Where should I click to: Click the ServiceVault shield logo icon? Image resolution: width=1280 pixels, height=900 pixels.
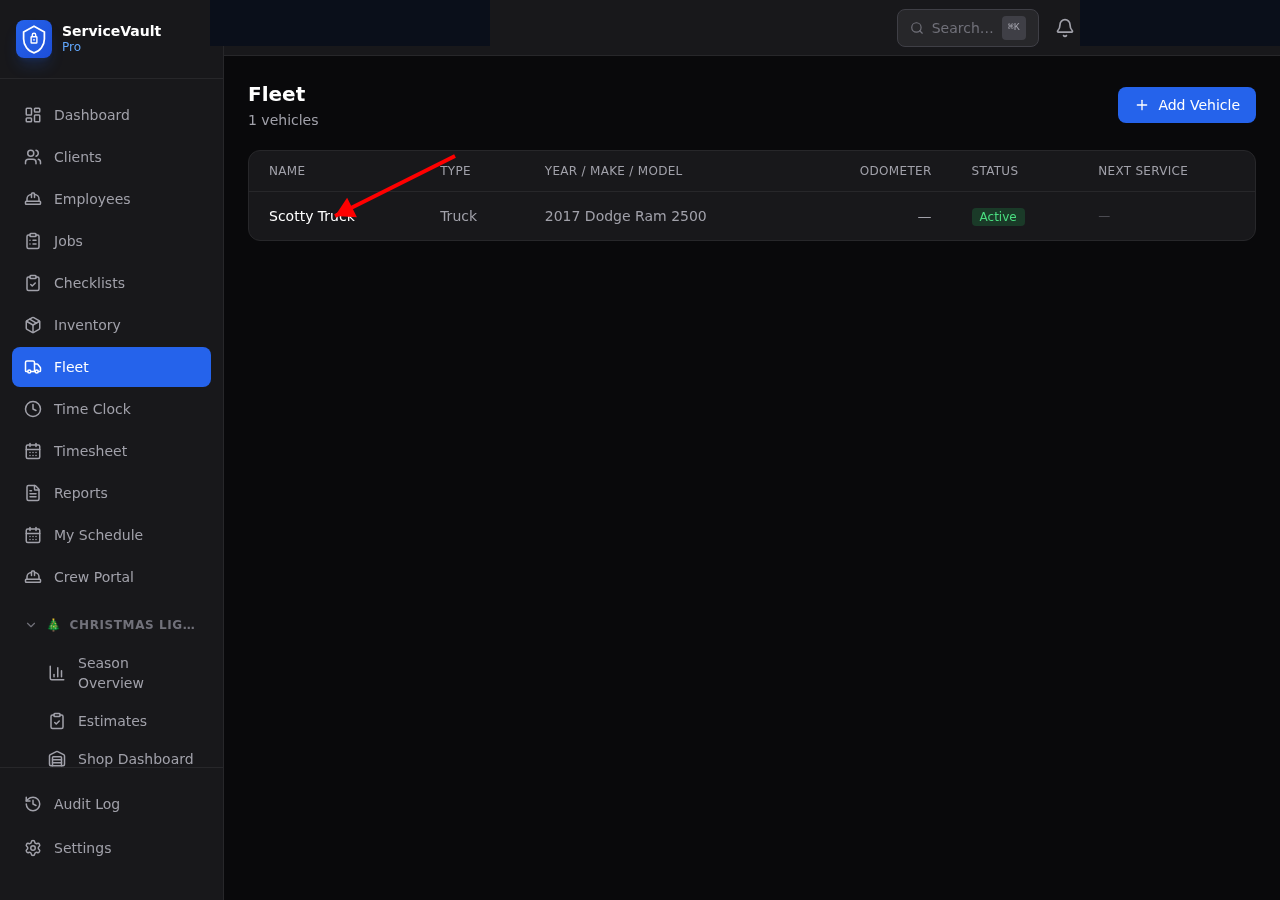click(34, 39)
